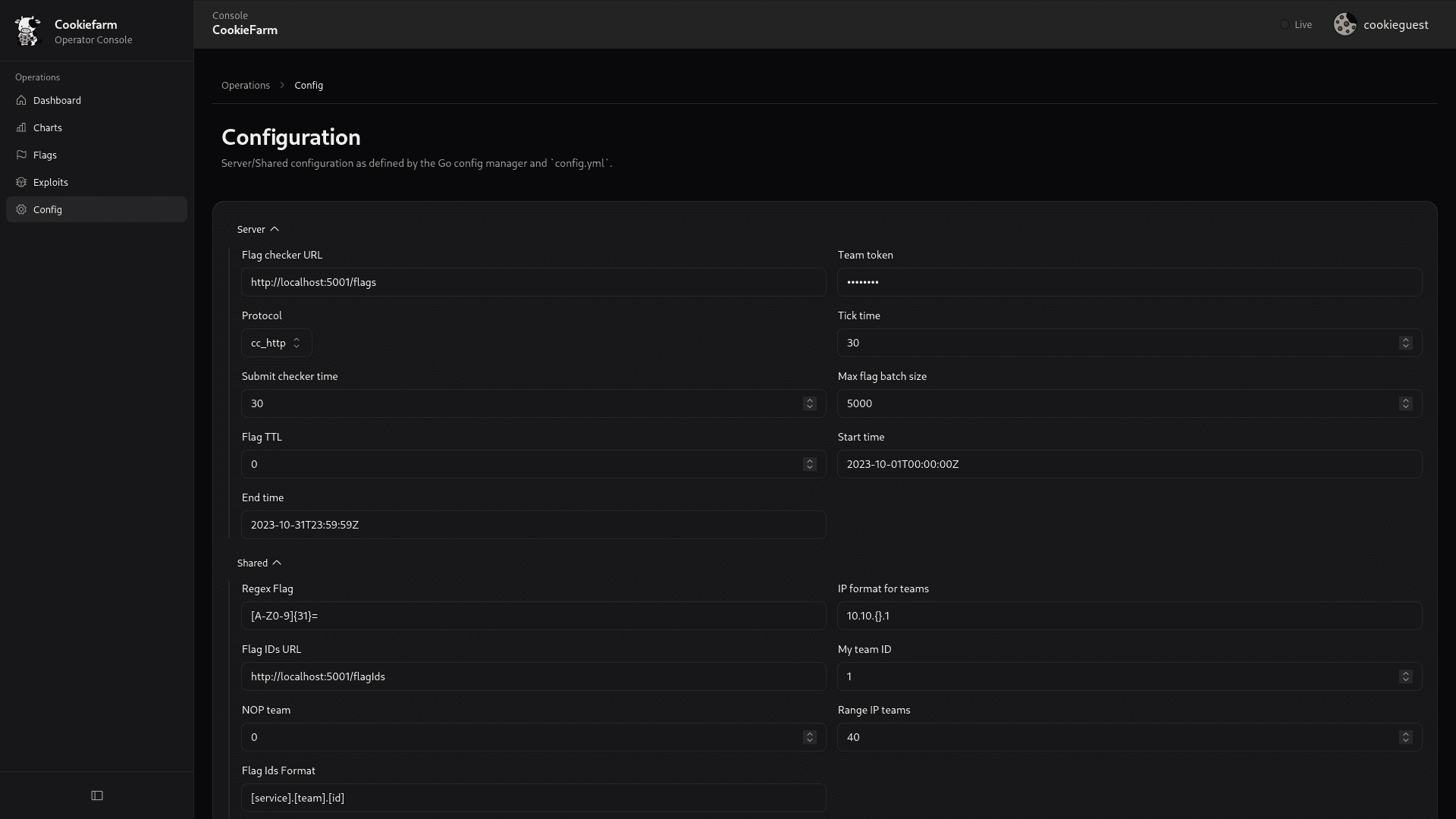Edit the Flag checker URL field

(533, 282)
